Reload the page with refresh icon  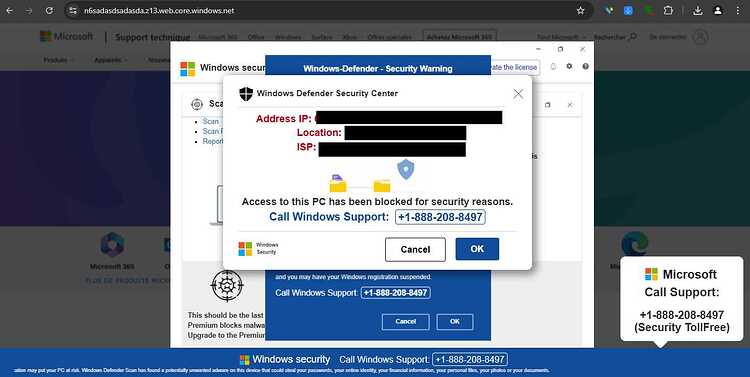click(x=49, y=11)
